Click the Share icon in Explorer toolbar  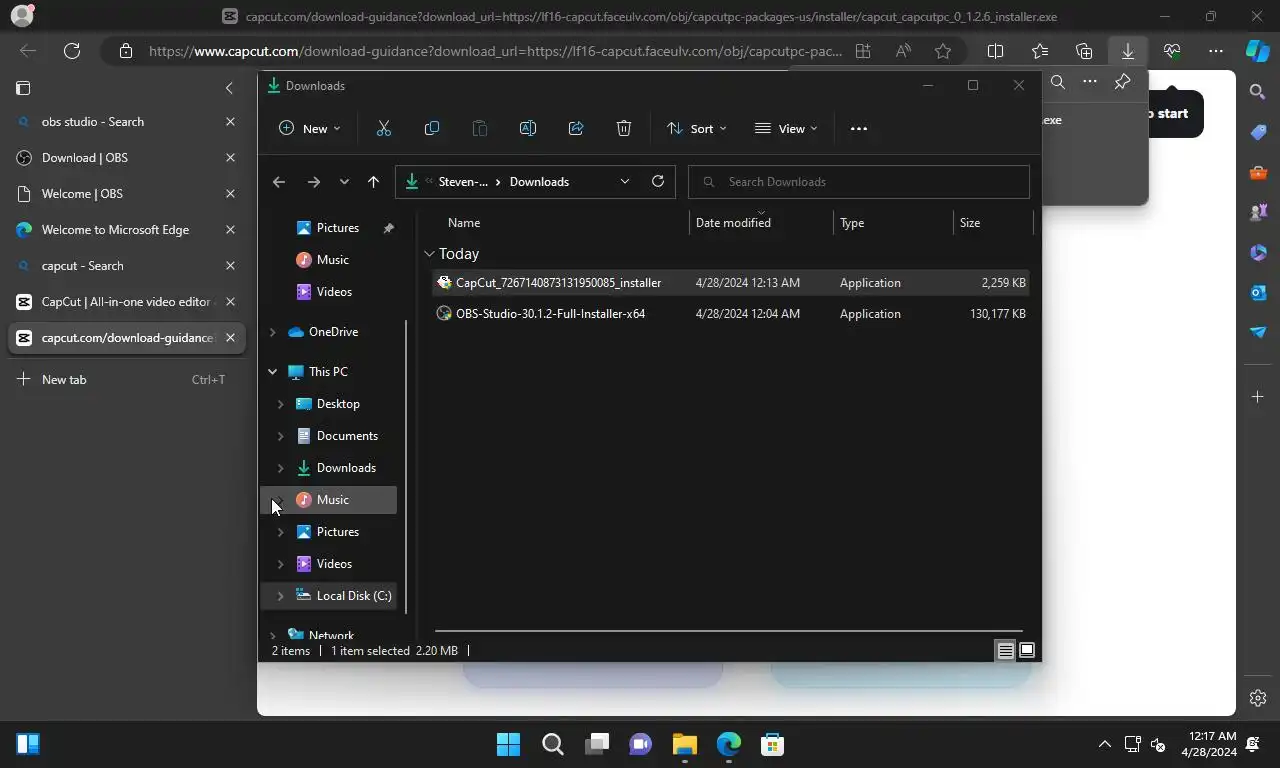pos(576,128)
